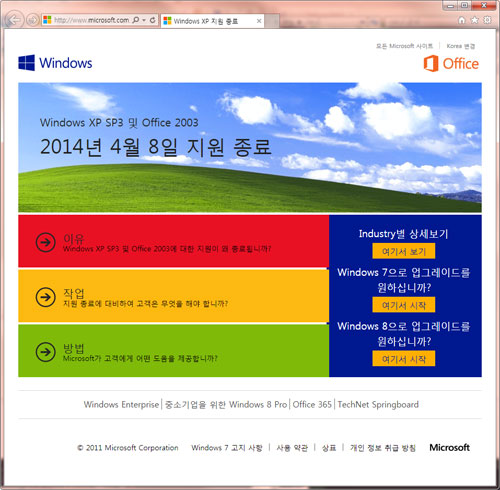The image size is (500, 490).
Task: Open the 모든 Microsoft 사이트 link
Action: coord(404,46)
